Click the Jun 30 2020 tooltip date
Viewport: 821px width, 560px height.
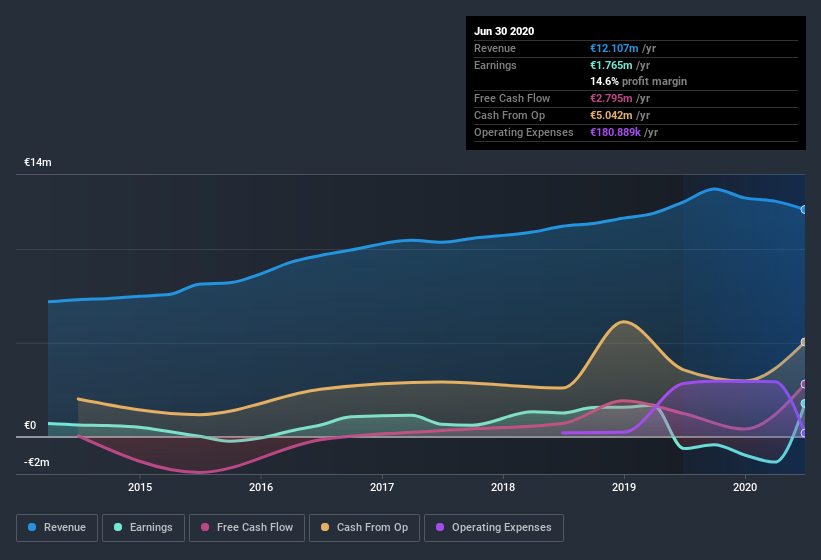click(504, 31)
